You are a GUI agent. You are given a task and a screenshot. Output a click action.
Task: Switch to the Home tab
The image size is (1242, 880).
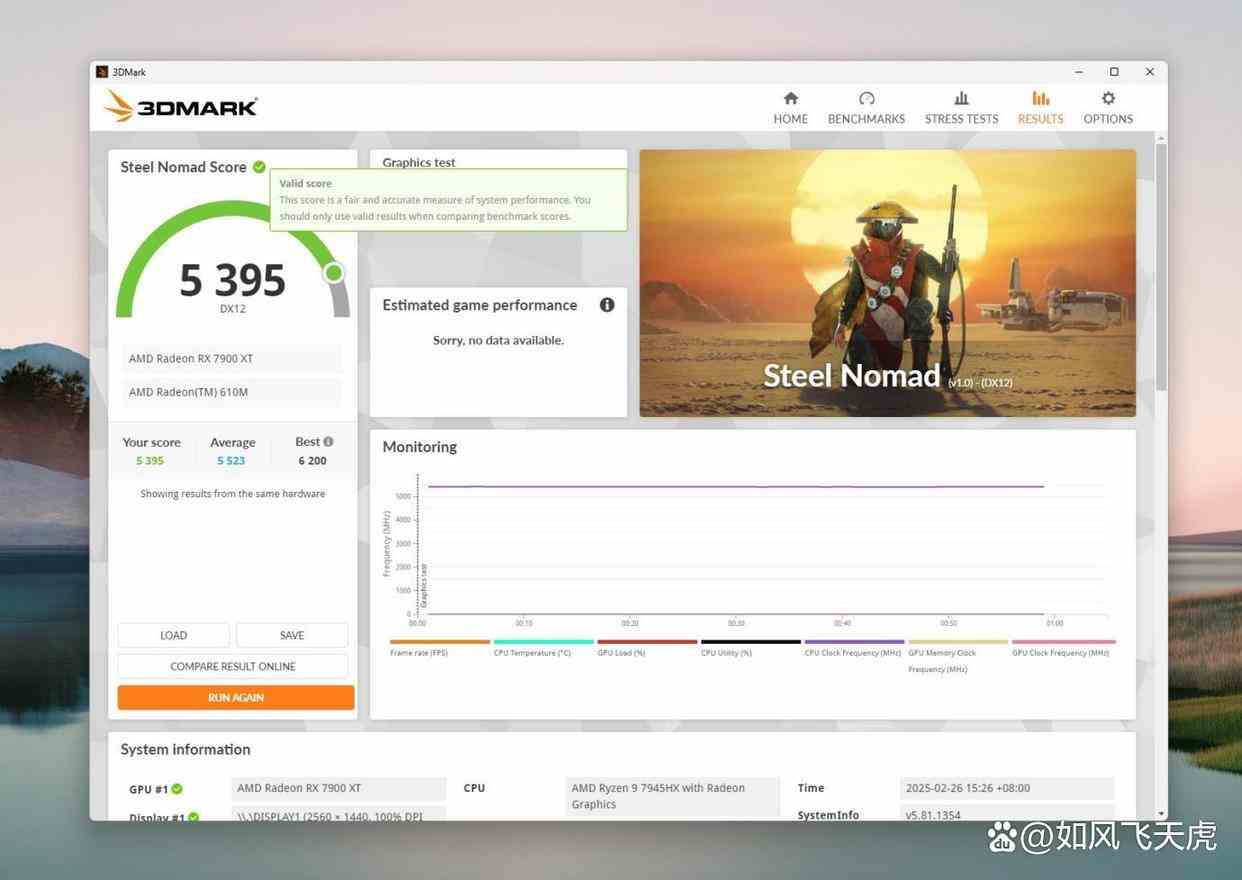tap(790, 98)
